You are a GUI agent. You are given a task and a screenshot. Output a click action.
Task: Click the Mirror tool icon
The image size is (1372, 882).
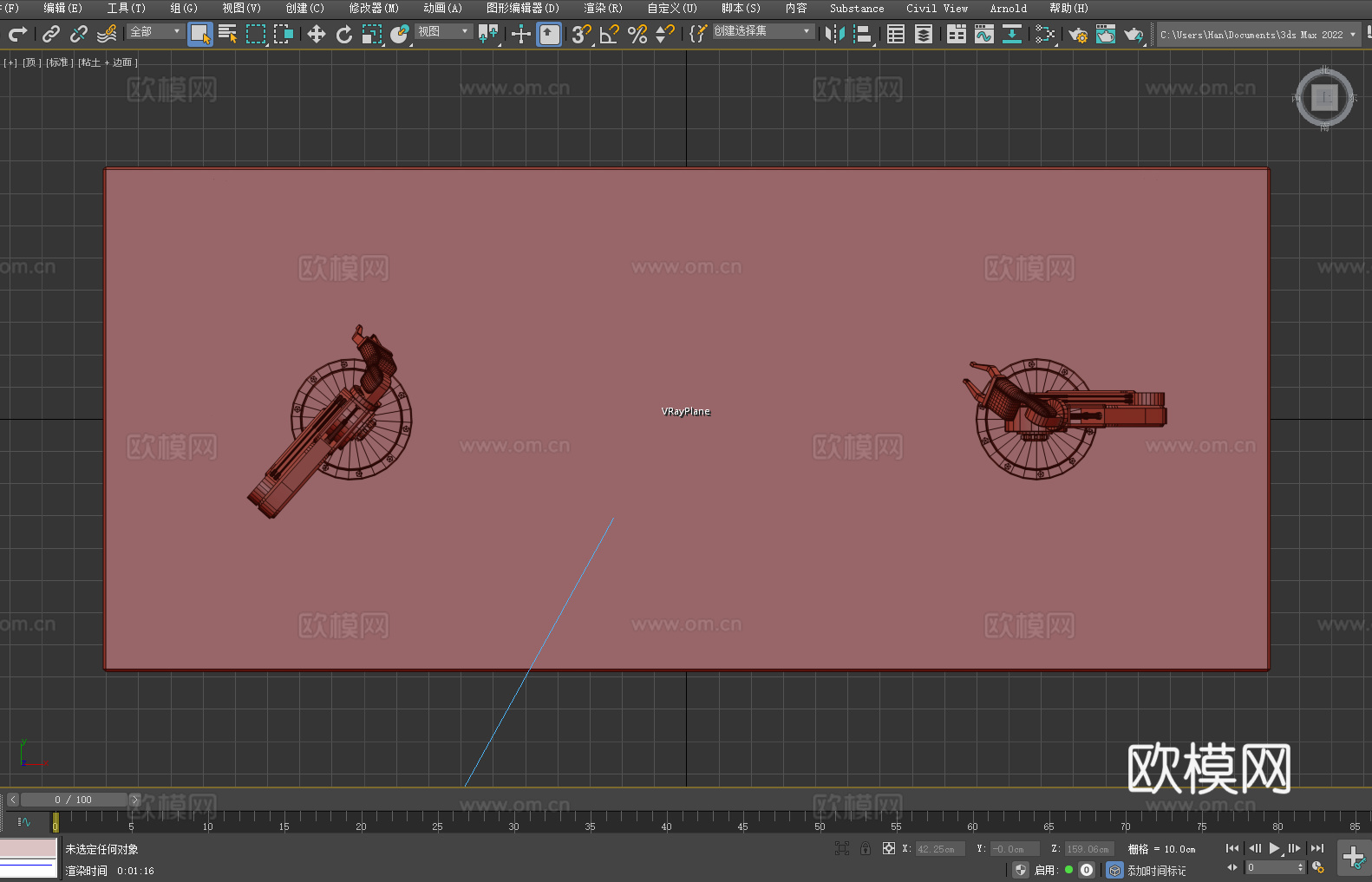[835, 34]
